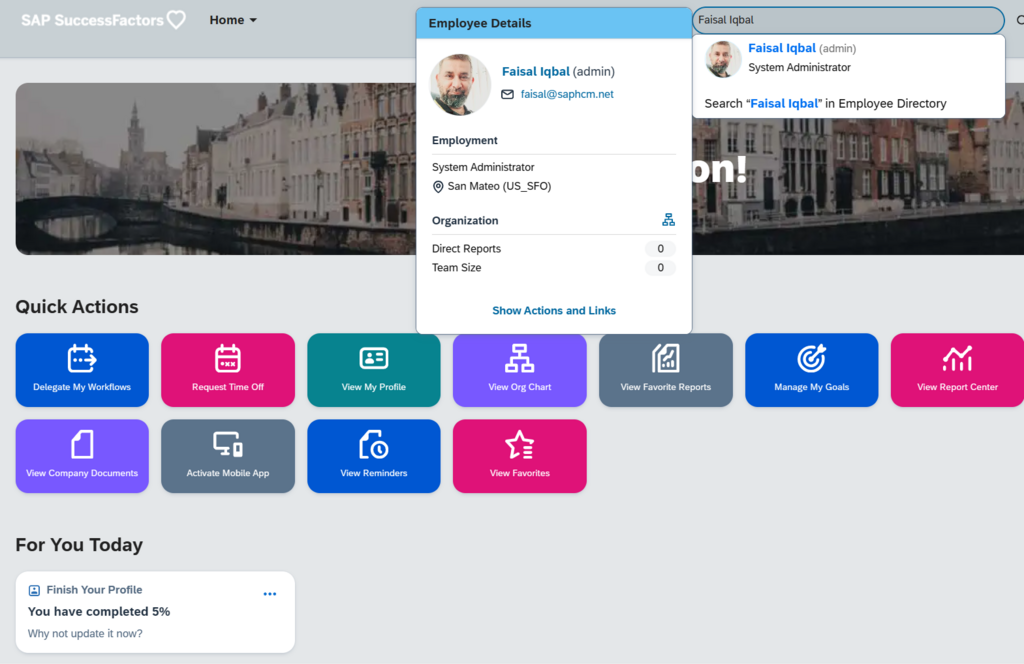The image size is (1024, 664).
Task: Click Show Actions and Links
Action: (x=554, y=311)
